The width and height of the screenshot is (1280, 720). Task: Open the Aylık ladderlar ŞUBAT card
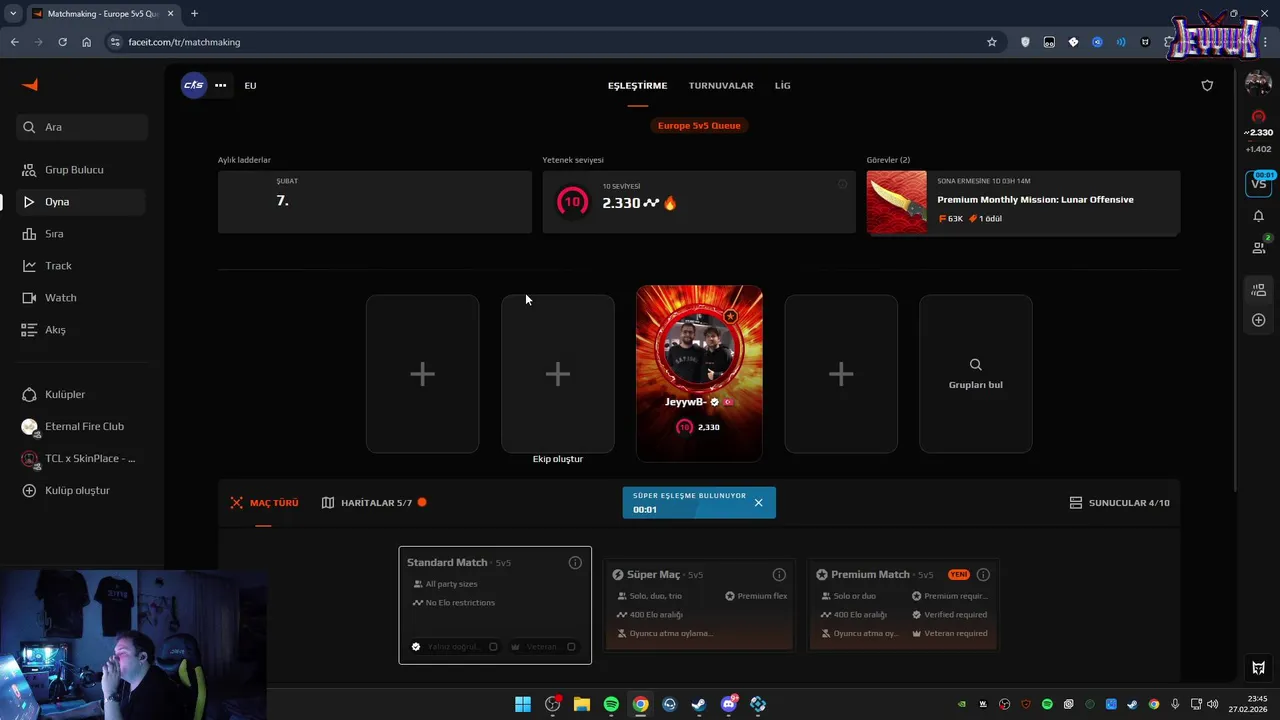[x=375, y=202]
